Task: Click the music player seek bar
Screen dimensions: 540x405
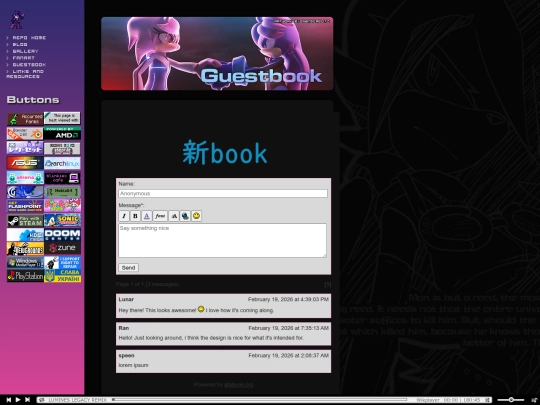Action: (260, 399)
